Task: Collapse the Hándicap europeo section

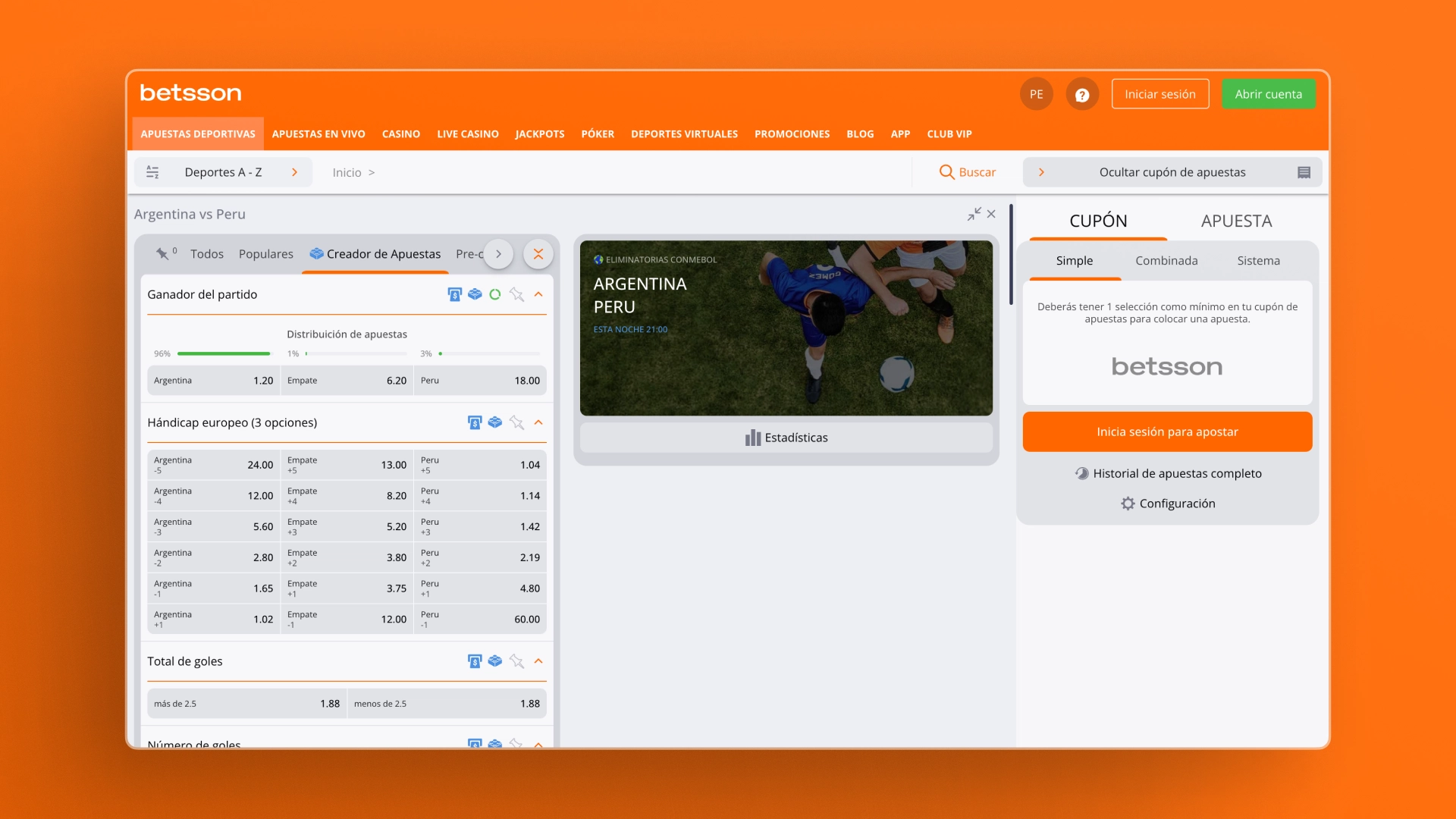Action: [x=538, y=422]
